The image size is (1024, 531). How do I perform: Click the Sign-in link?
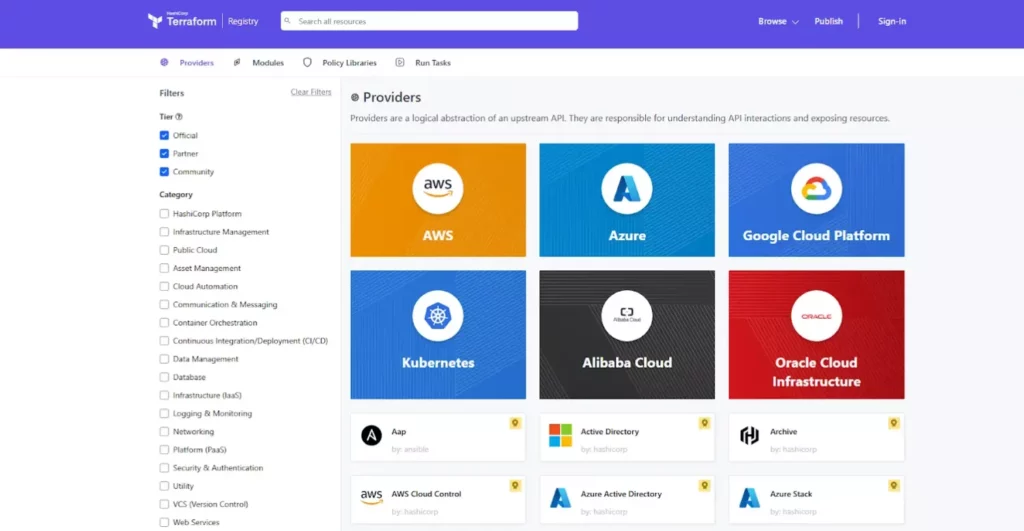pyautogui.click(x=892, y=21)
